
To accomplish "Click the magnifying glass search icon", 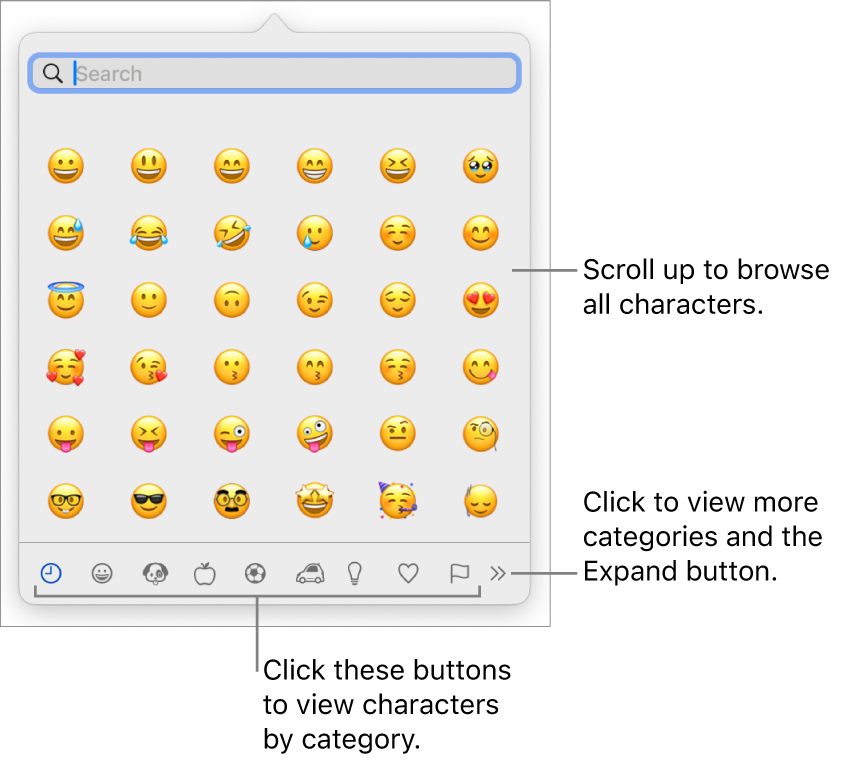I will (53, 72).
